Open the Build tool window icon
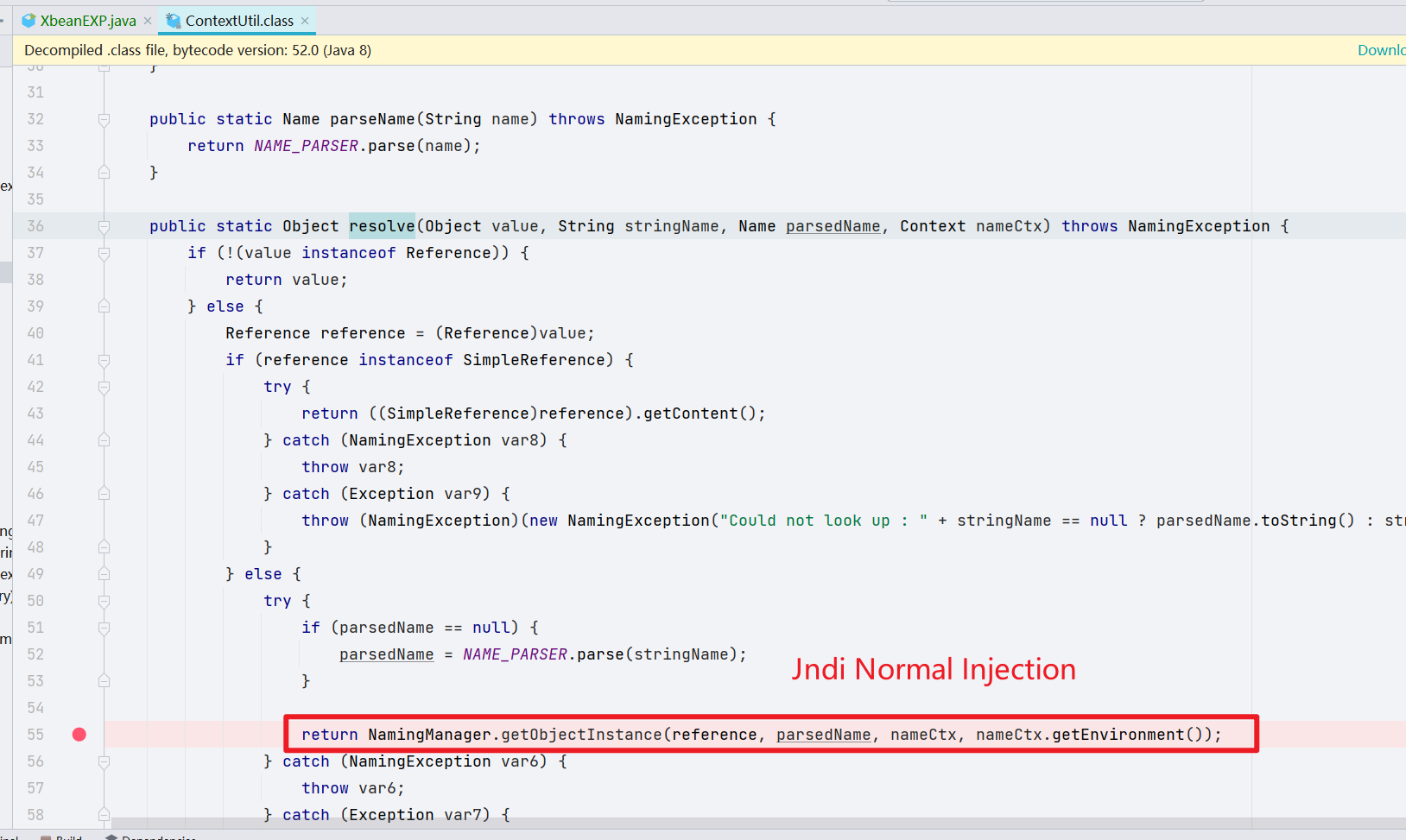The width and height of the screenshot is (1406, 840). [46, 837]
